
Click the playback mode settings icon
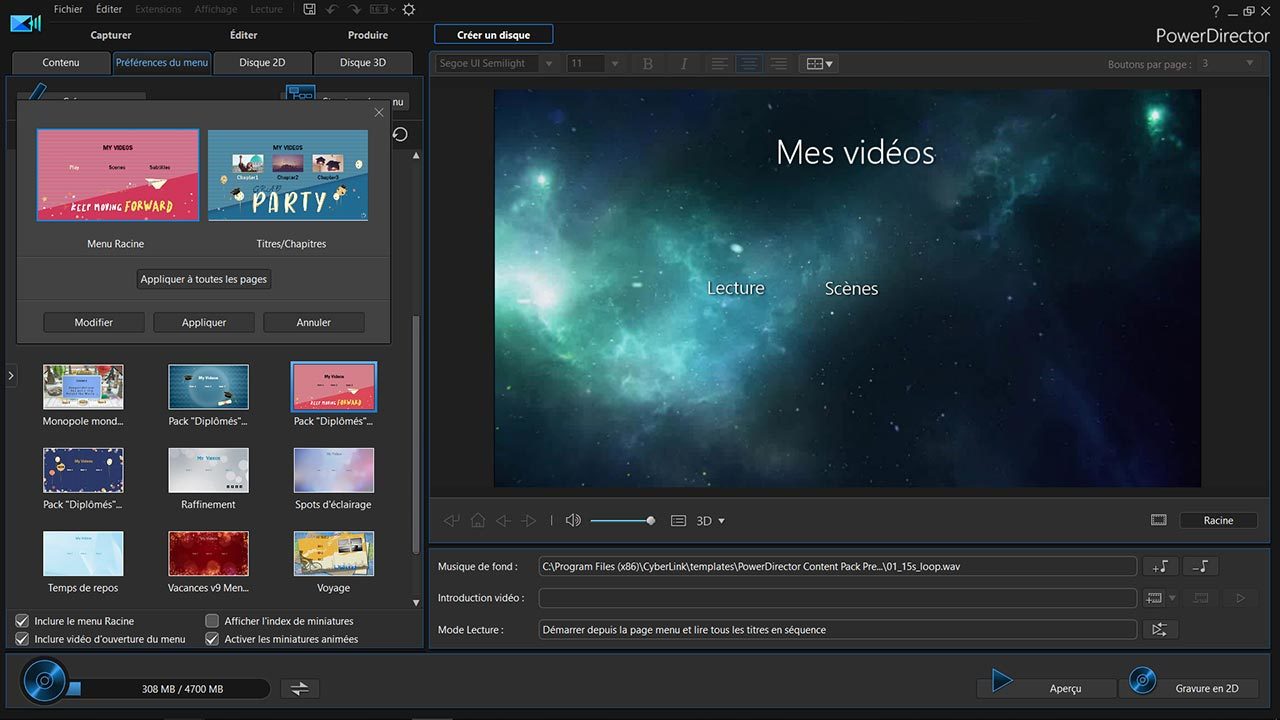[x=1160, y=629]
